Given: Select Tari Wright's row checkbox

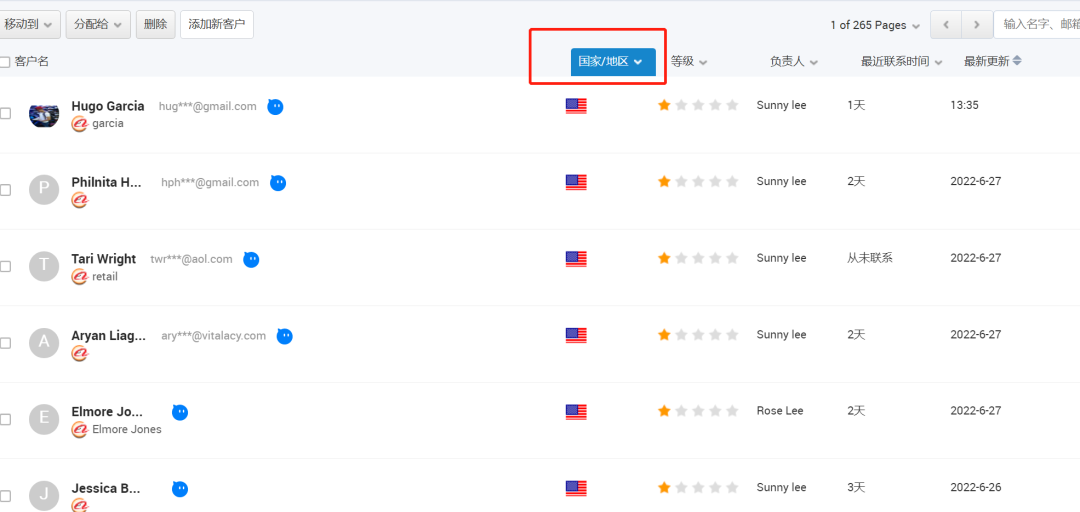Looking at the screenshot, I should click(5, 266).
